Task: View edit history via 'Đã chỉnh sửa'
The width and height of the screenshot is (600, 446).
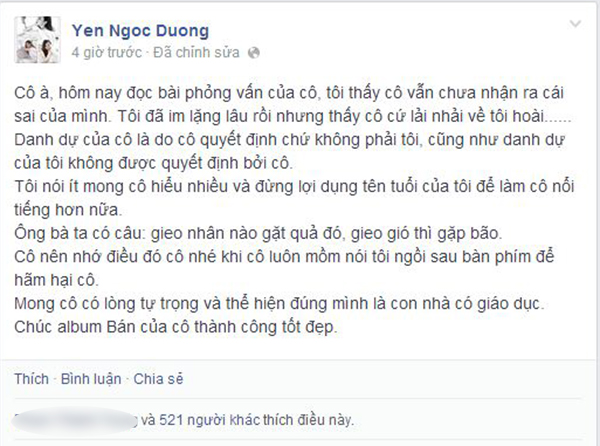Action: coord(196,52)
